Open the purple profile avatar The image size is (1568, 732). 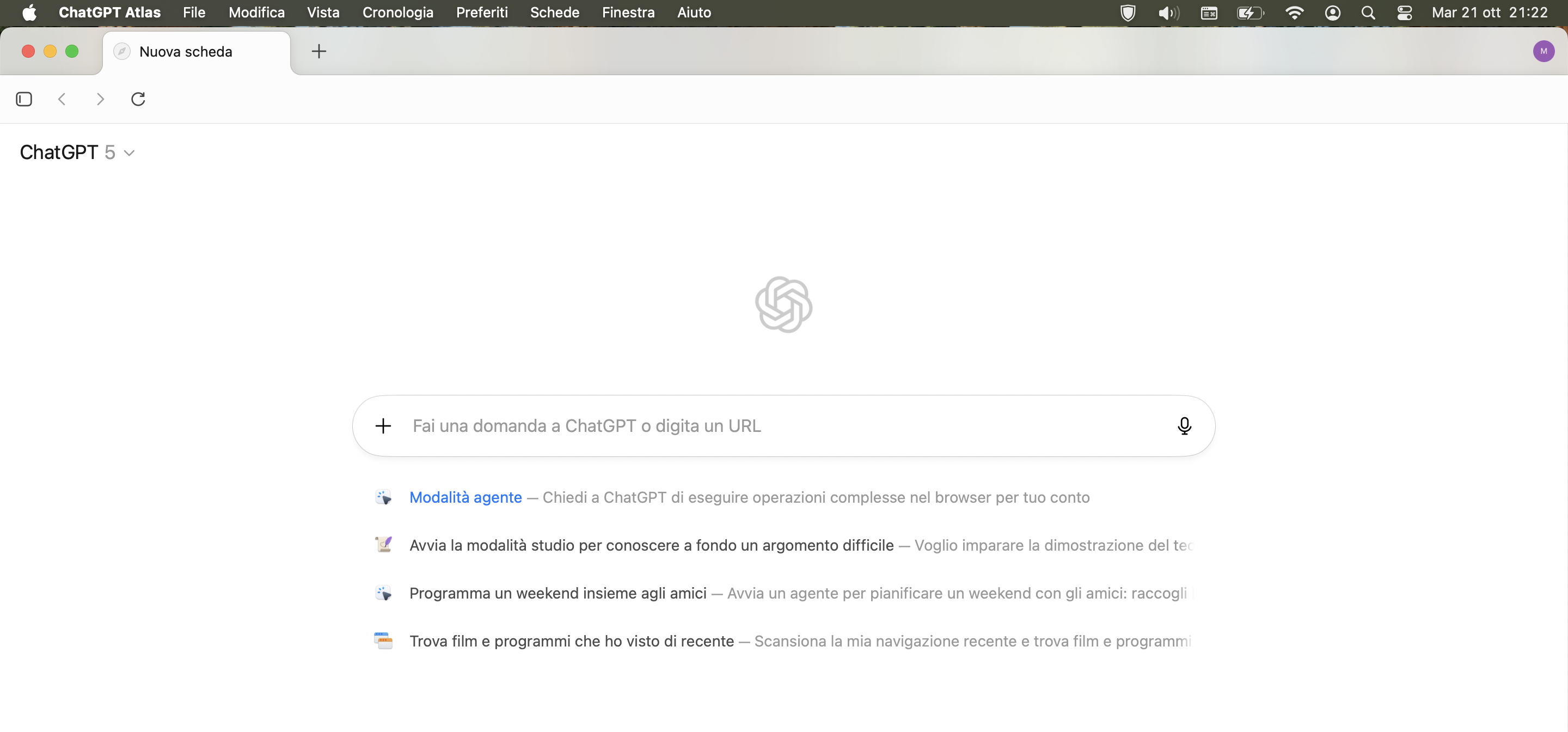coord(1543,51)
